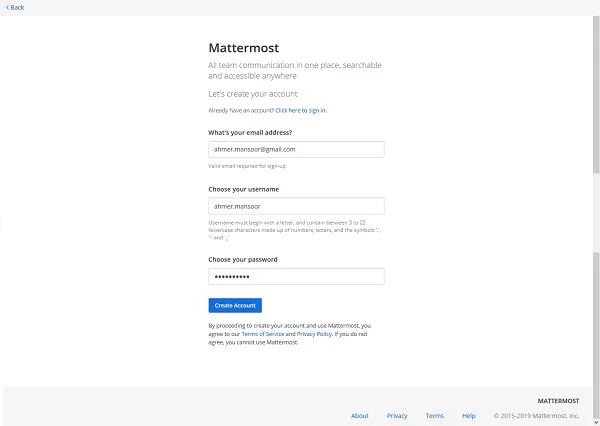Open the Privacy footer link
Screen dimensions: 600x426
point(397,416)
